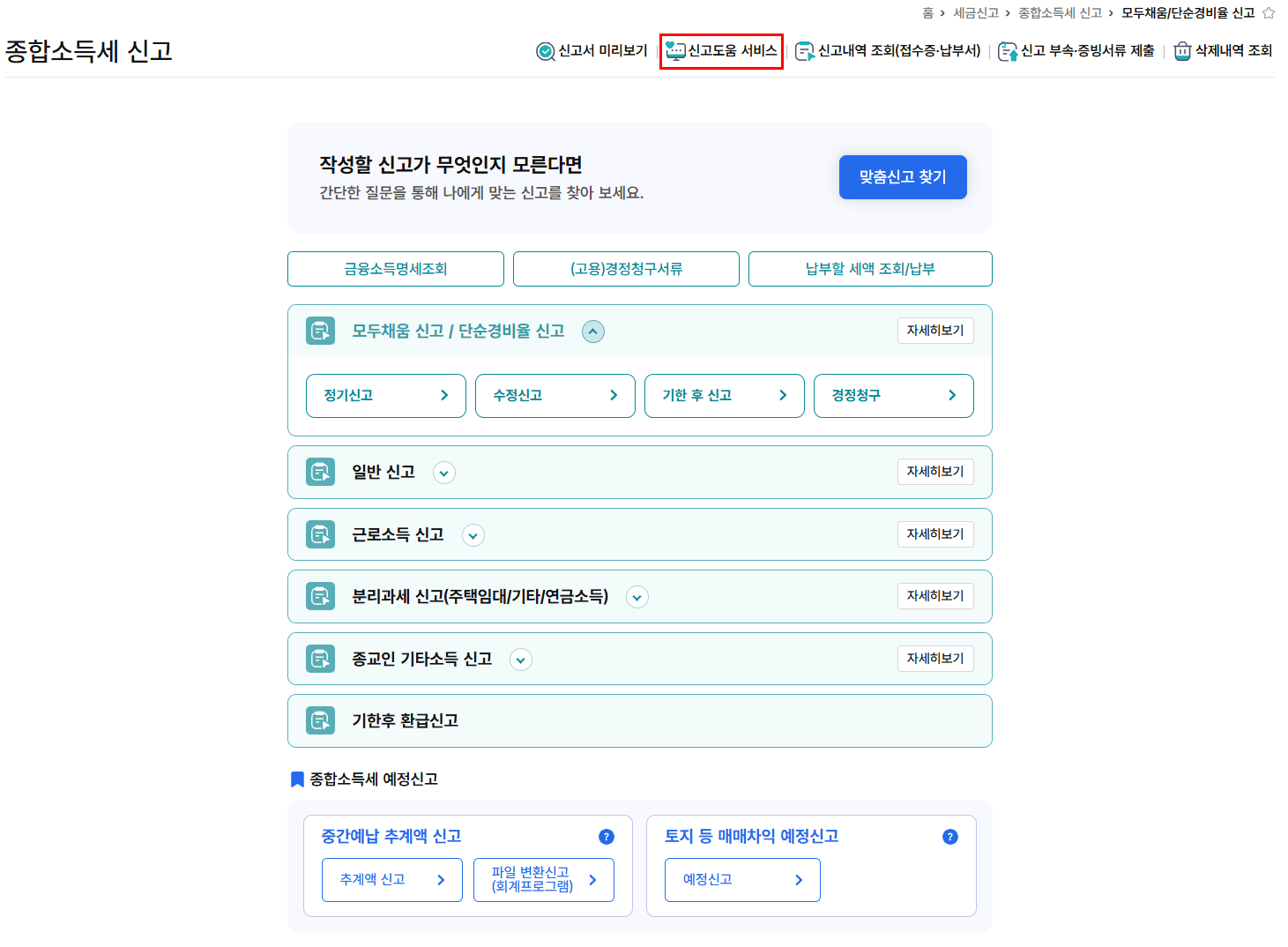The width and height of the screenshot is (1288, 947).
Task: Click 자세히보기 for 근로소득 신고
Action: coord(935,534)
